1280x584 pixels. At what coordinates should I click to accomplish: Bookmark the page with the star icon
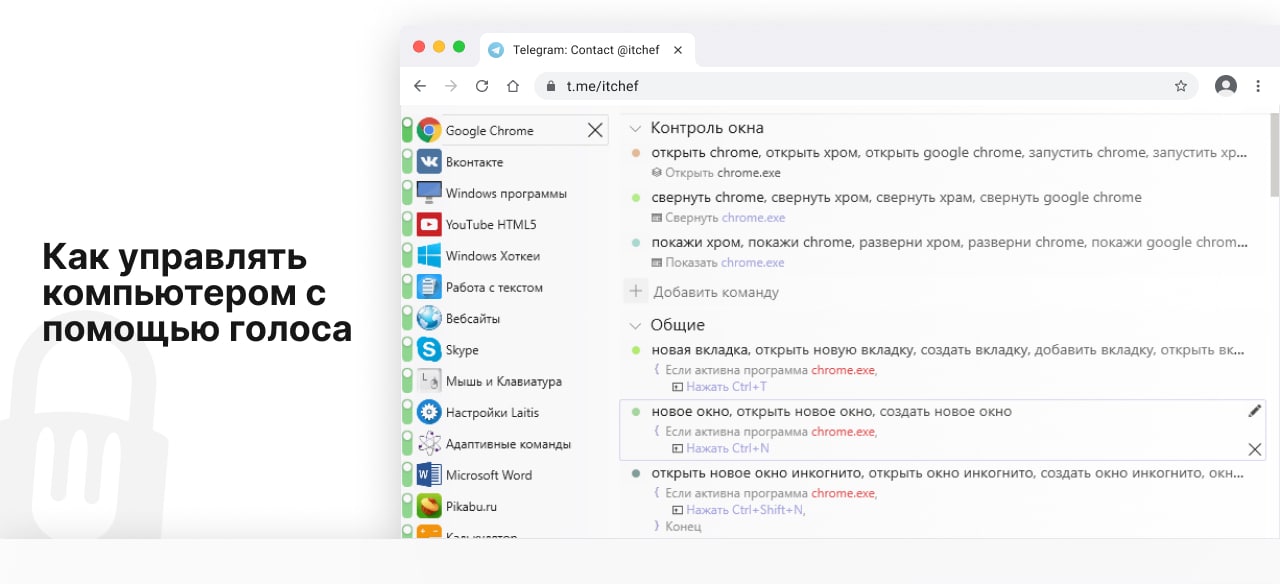point(1181,86)
